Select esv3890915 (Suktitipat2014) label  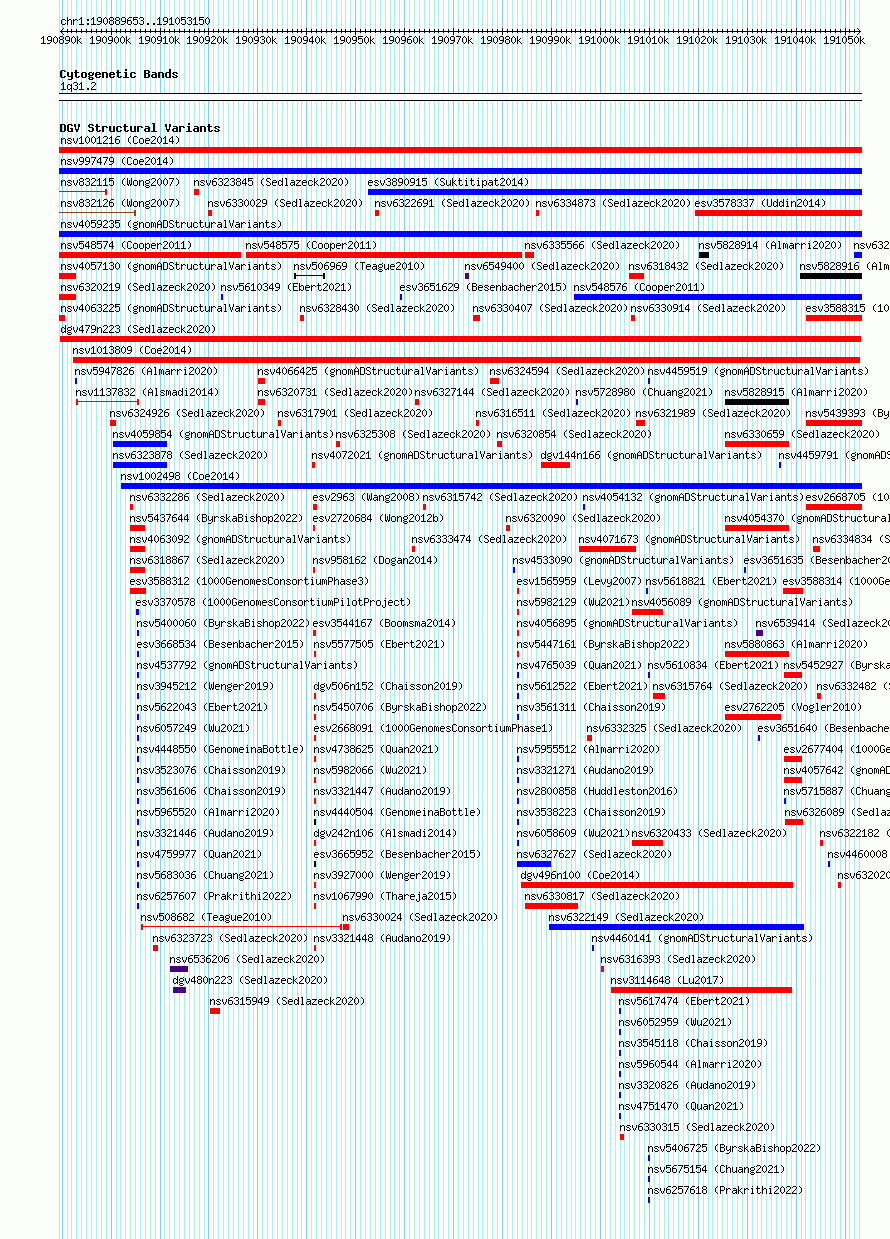click(x=448, y=182)
